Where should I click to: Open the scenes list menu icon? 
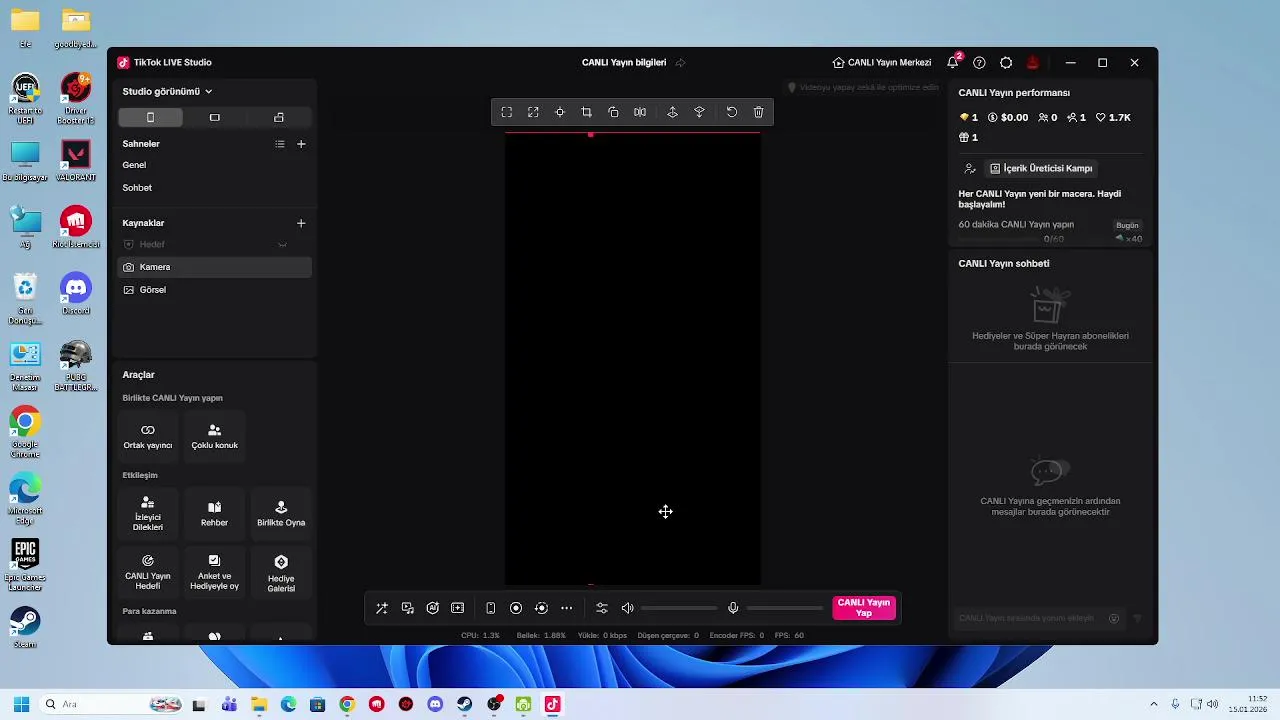click(x=280, y=144)
